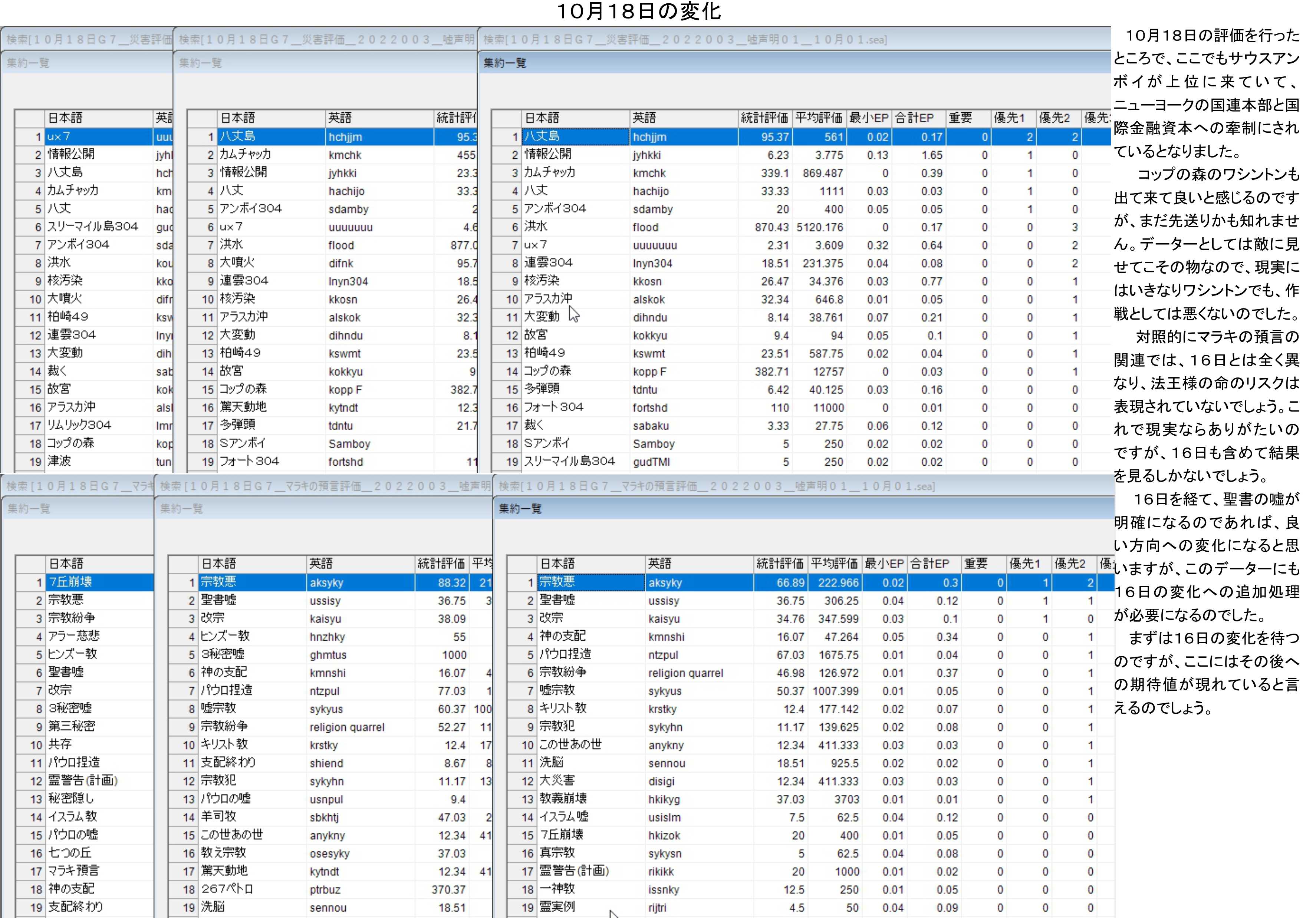Click the 347.599 cell in 改宗 row
The width and height of the screenshot is (1316, 918).
pyautogui.click(x=835, y=619)
